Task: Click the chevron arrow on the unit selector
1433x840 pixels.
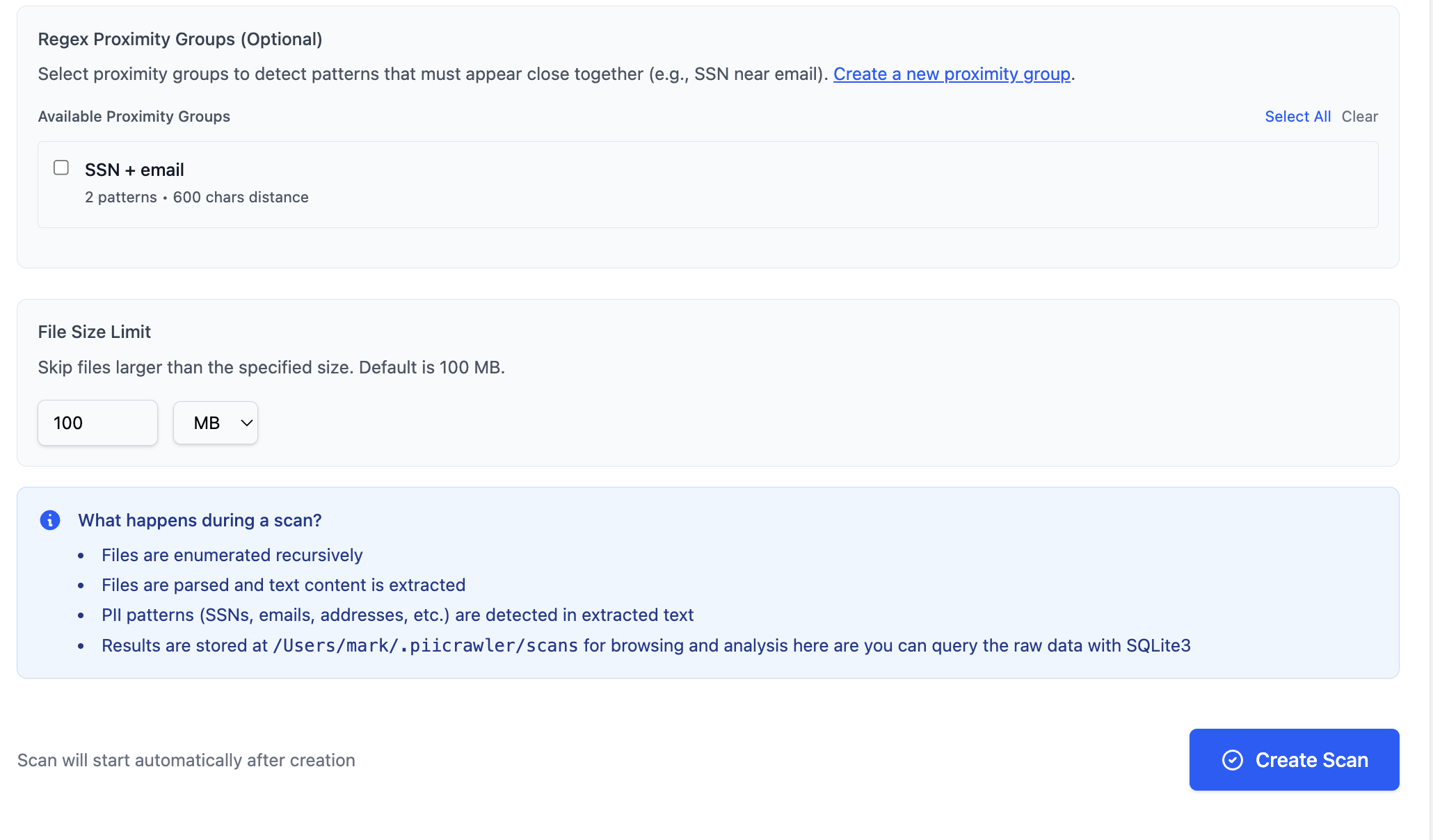Action: [x=247, y=423]
